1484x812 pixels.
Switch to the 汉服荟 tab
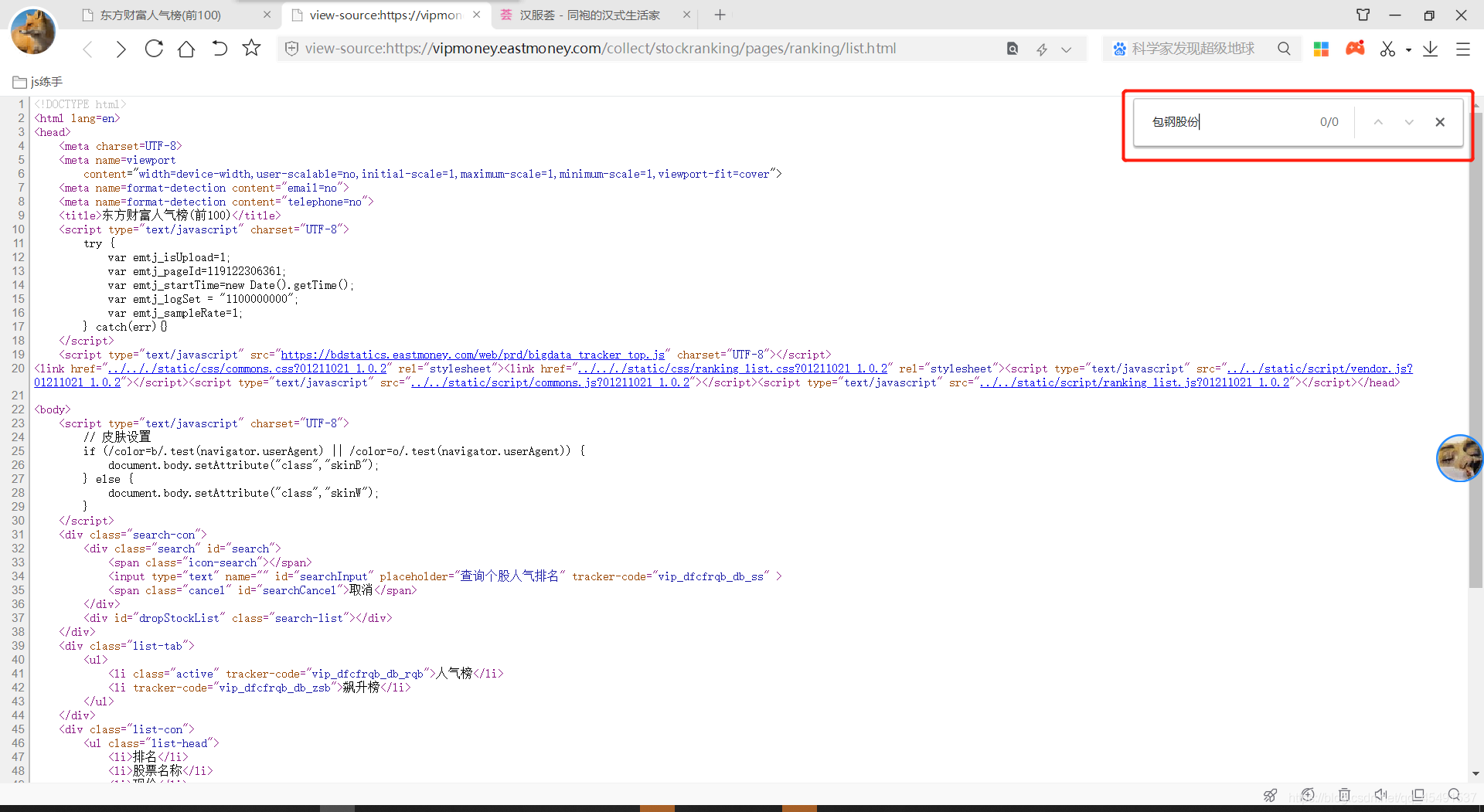pyautogui.click(x=590, y=15)
